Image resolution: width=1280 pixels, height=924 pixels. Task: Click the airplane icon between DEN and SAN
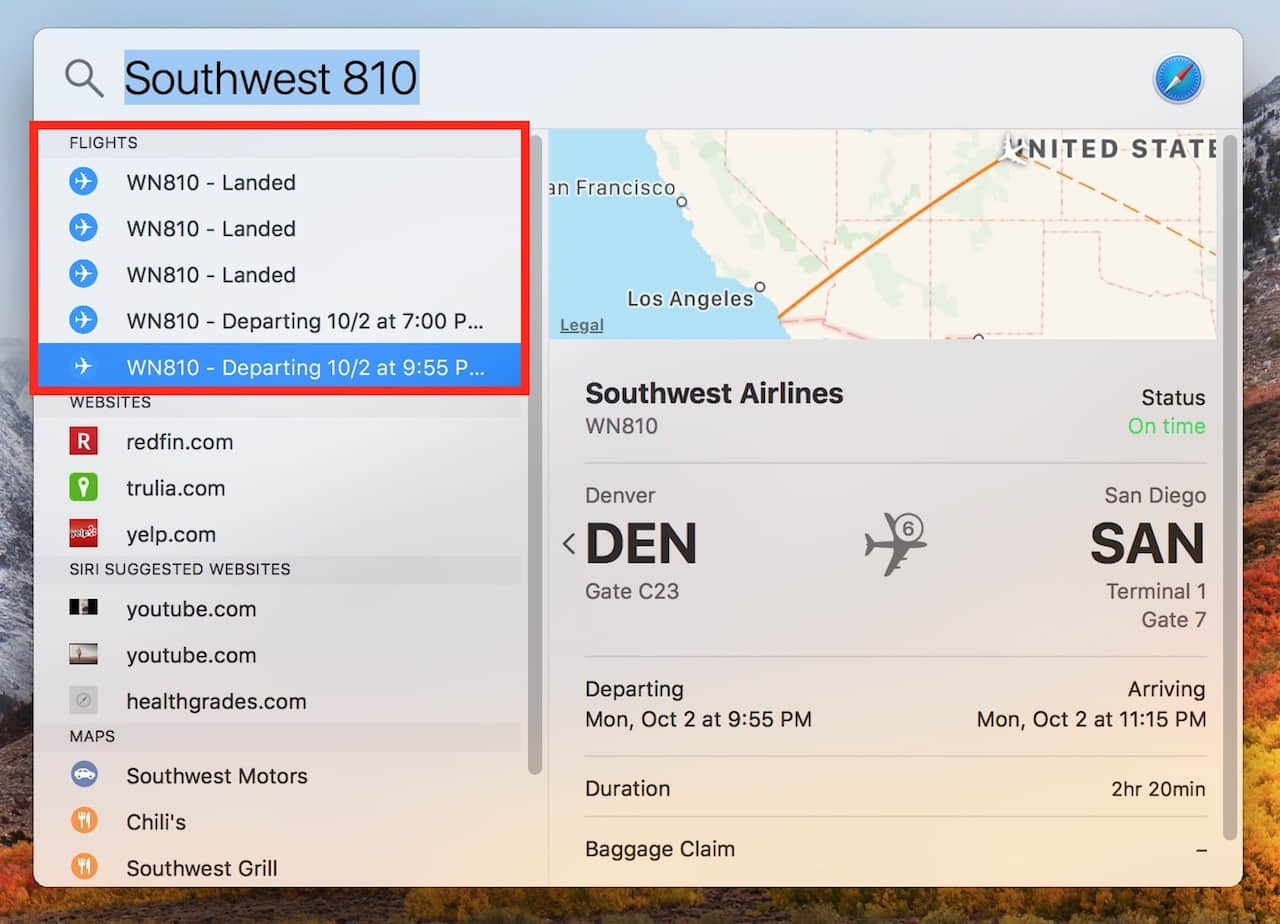tap(895, 544)
